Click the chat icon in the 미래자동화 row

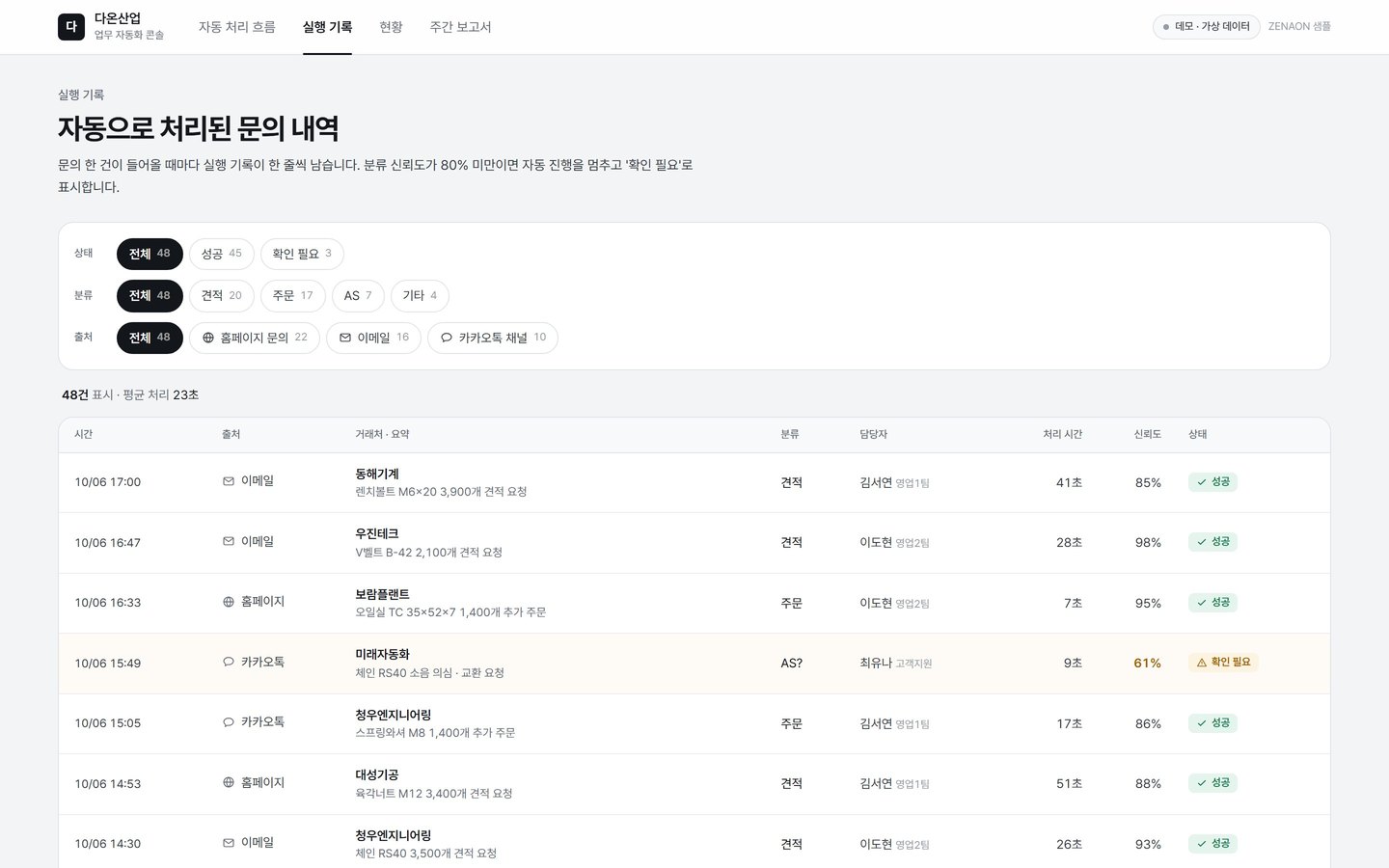[229, 663]
